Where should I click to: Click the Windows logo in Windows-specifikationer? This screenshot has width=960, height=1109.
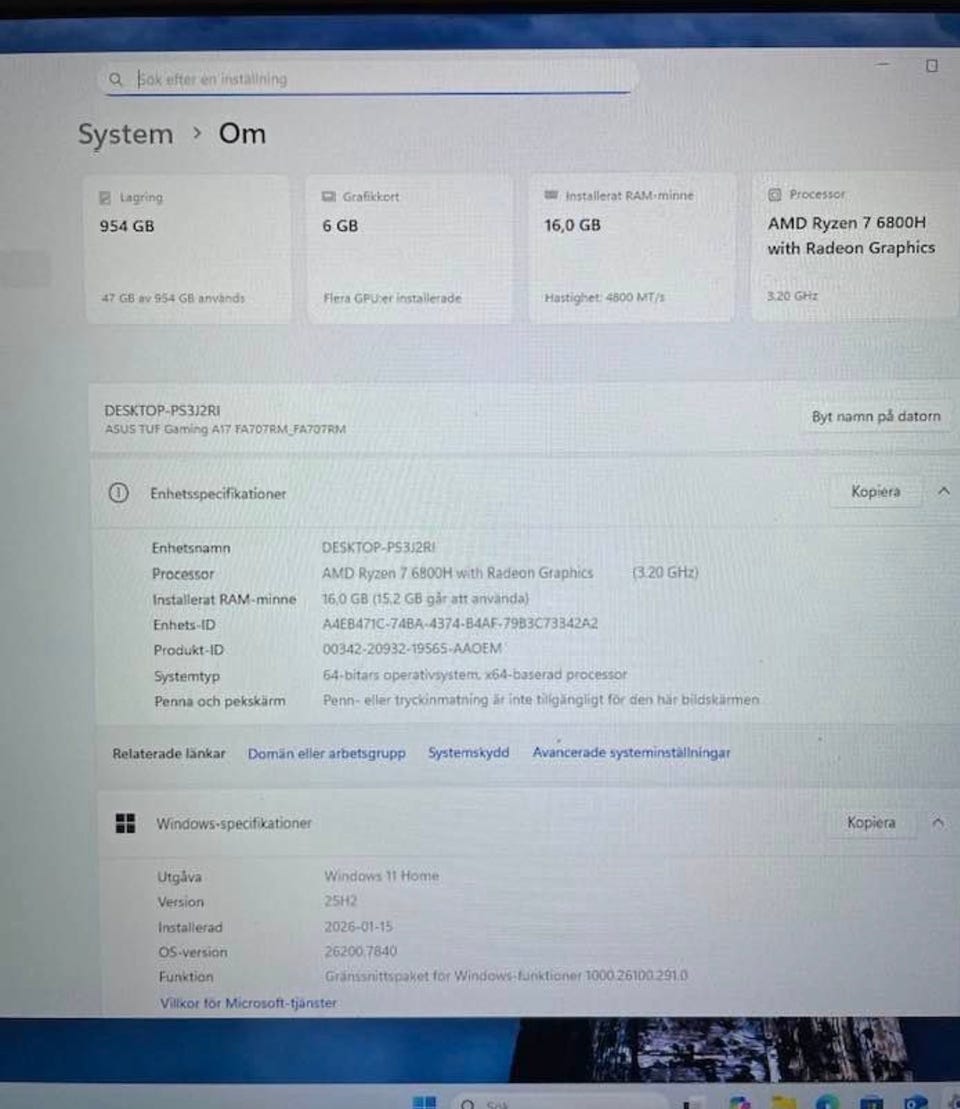(x=125, y=823)
